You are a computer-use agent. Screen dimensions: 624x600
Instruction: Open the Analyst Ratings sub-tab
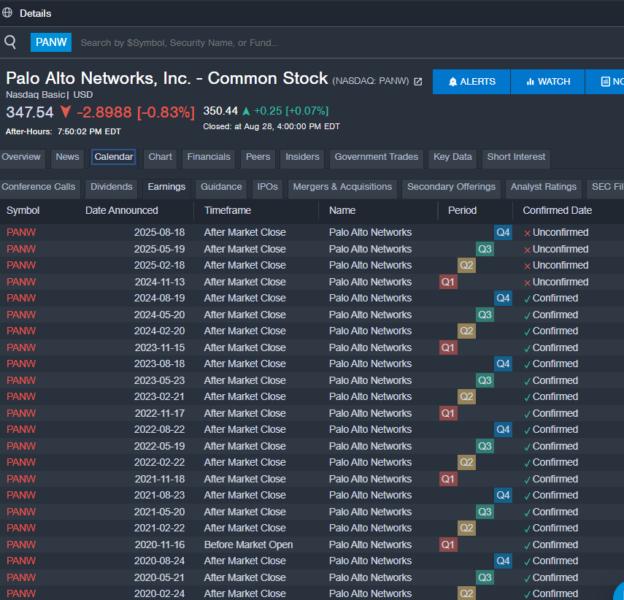(x=543, y=187)
